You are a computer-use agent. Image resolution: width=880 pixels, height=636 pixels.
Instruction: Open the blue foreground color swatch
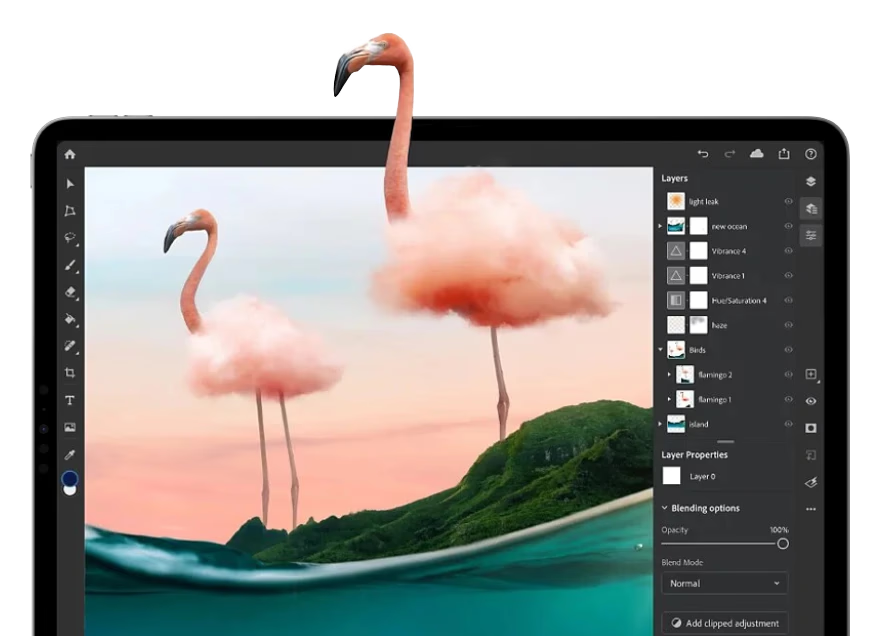click(70, 478)
